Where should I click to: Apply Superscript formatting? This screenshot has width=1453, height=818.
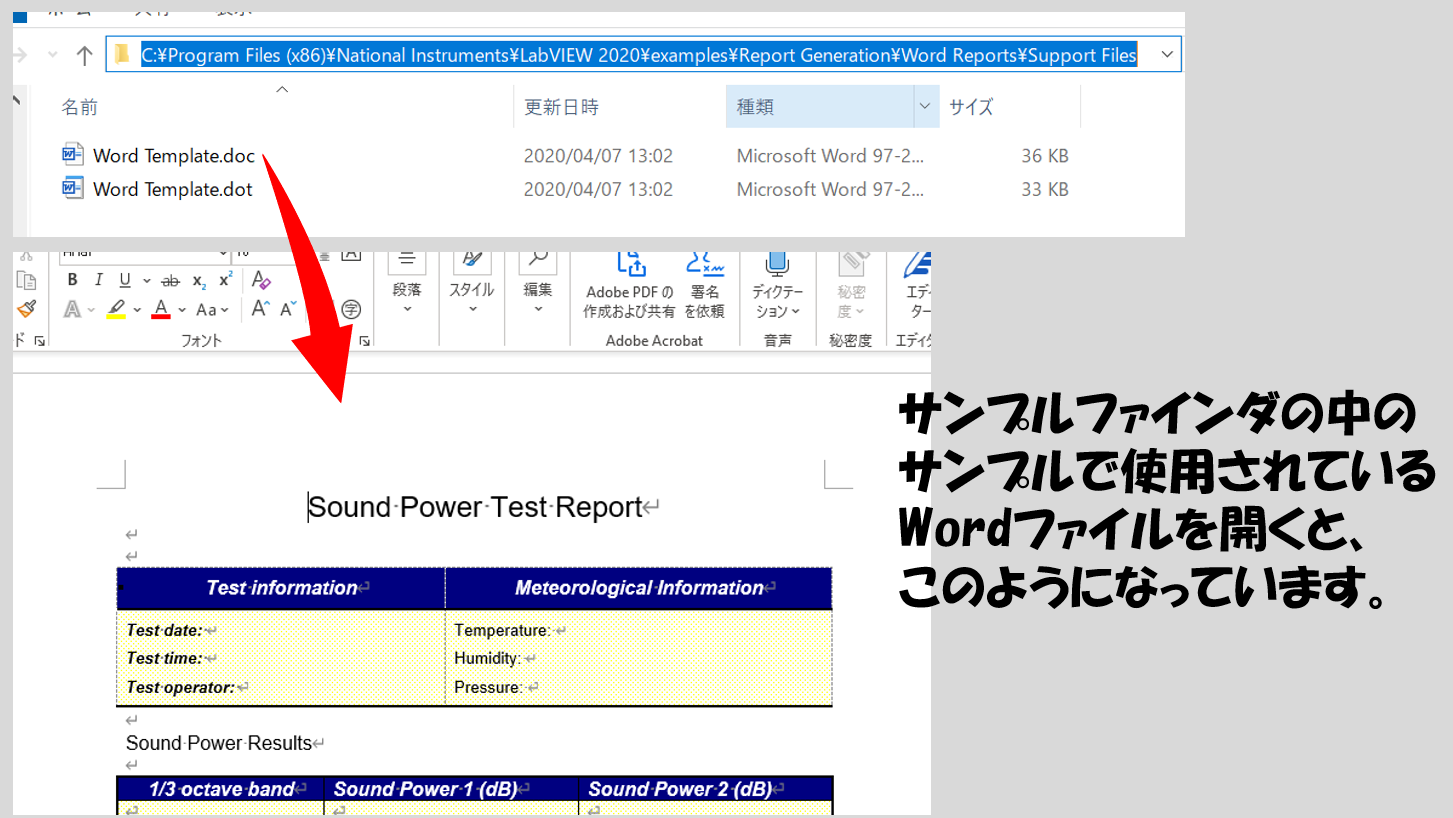tap(225, 281)
